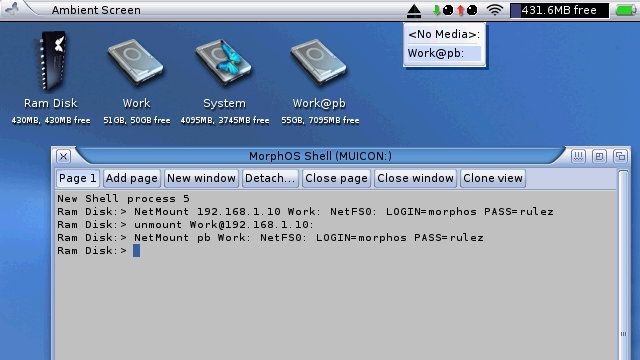Click the '4095MB, 3745MB free' label
Image resolution: width=640 pixels, height=360 pixels.
(x=225, y=120)
